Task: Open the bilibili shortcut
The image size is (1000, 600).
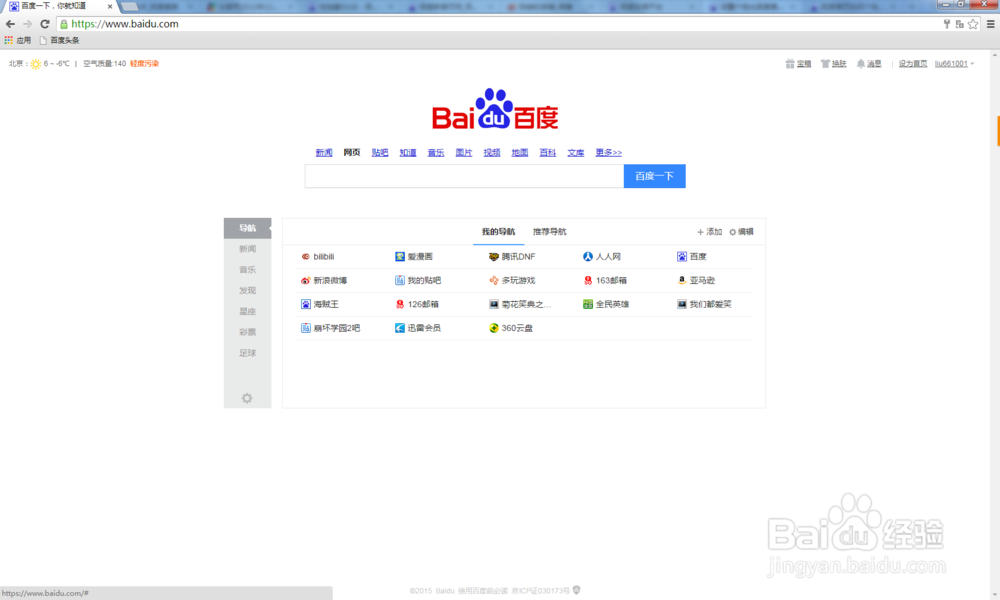Action: pos(318,256)
